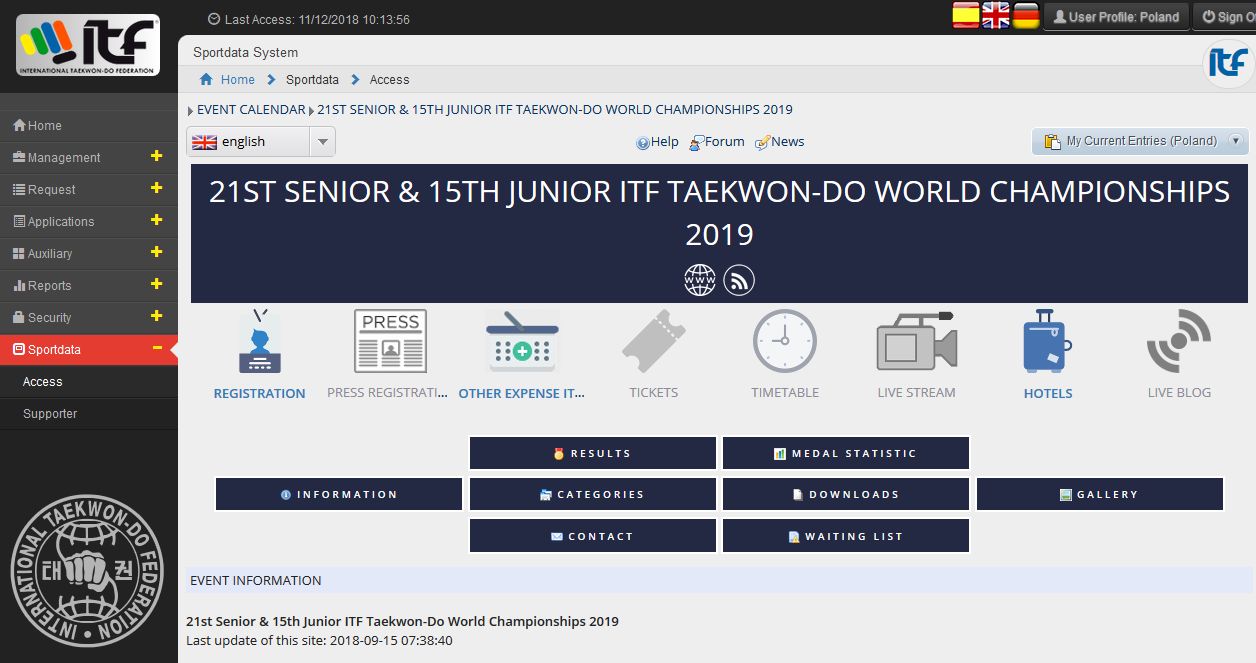Open the Live Stream camera icon
The image size is (1256, 663).
point(917,341)
